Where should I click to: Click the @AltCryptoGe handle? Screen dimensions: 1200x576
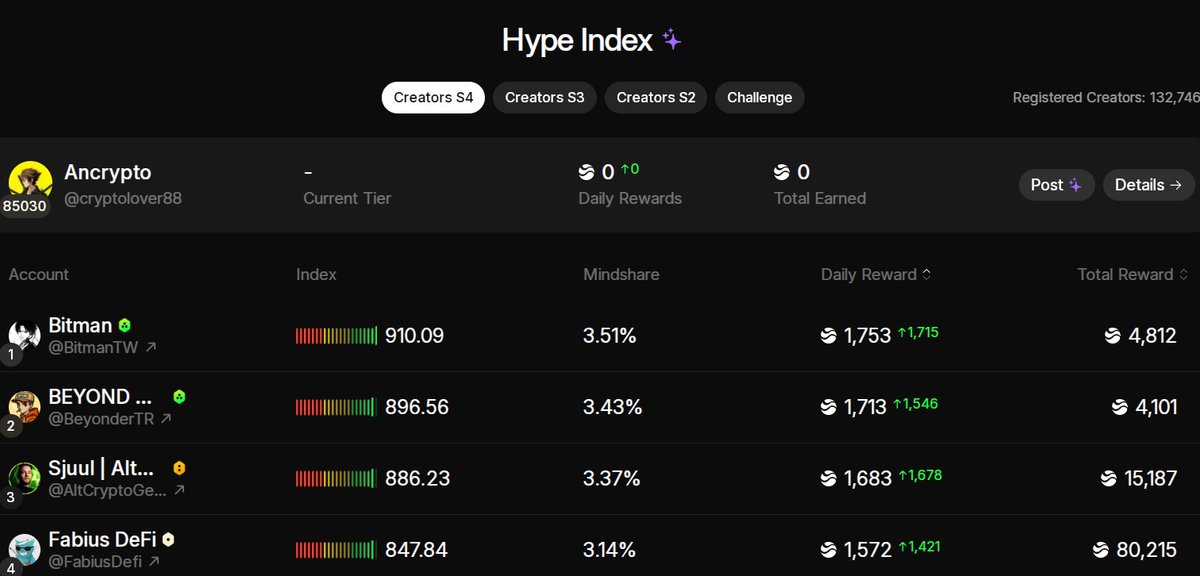click(x=108, y=490)
